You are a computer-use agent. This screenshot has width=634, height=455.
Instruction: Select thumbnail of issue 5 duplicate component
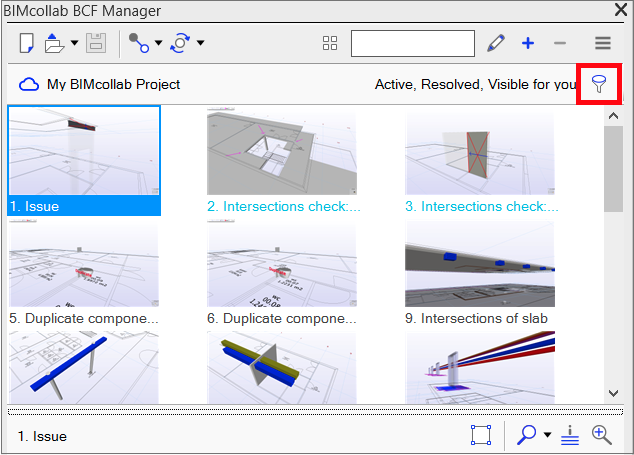pyautogui.click(x=84, y=264)
